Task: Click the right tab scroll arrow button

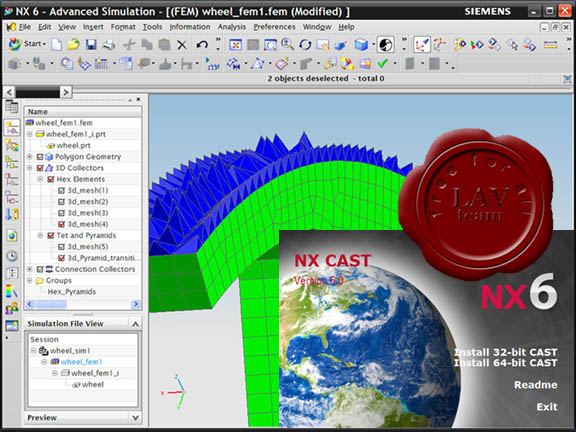Action: pyautogui.click(x=66, y=92)
